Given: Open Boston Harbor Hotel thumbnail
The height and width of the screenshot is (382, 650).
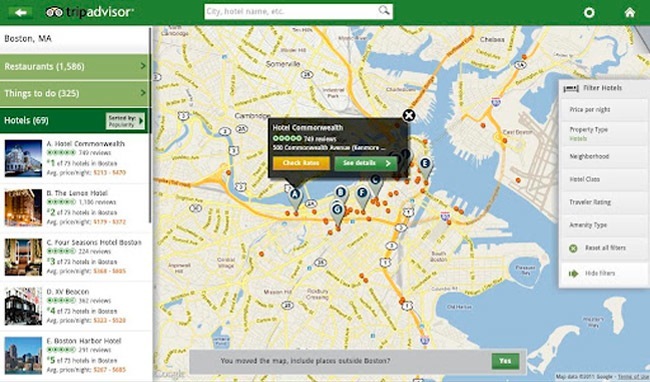Looking at the screenshot, I should [x=23, y=355].
